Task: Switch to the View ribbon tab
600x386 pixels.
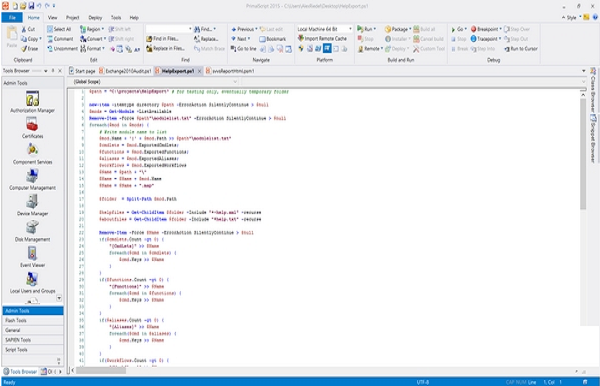Action: [52, 18]
